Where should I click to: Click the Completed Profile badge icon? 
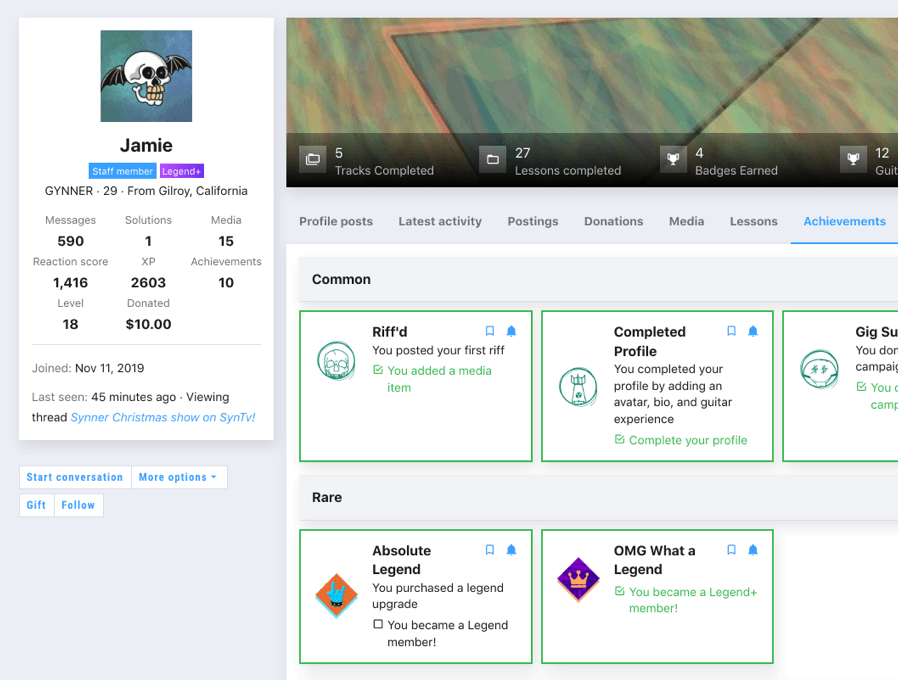577,389
